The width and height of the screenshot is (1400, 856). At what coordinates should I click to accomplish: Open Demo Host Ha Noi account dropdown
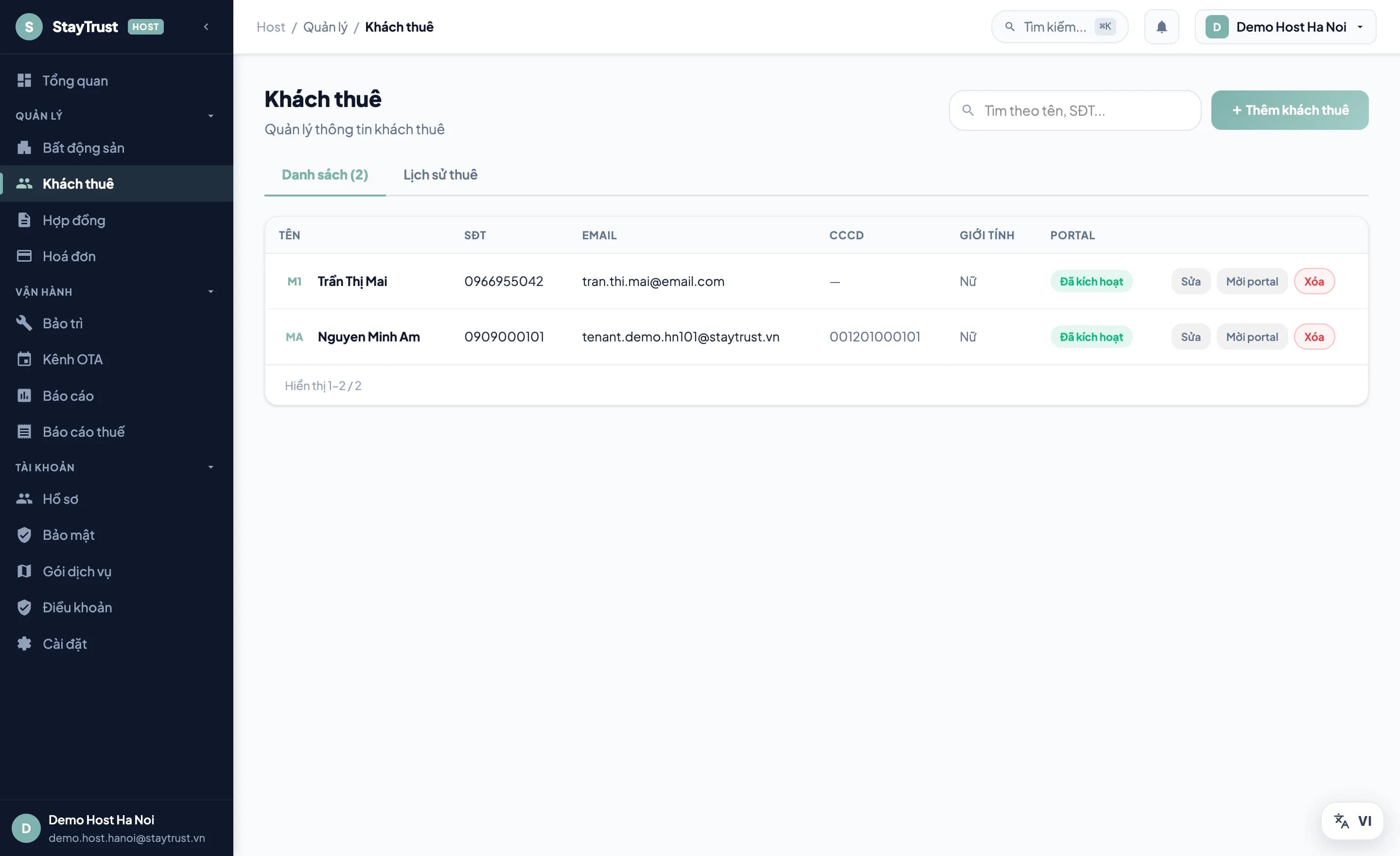point(1285,27)
